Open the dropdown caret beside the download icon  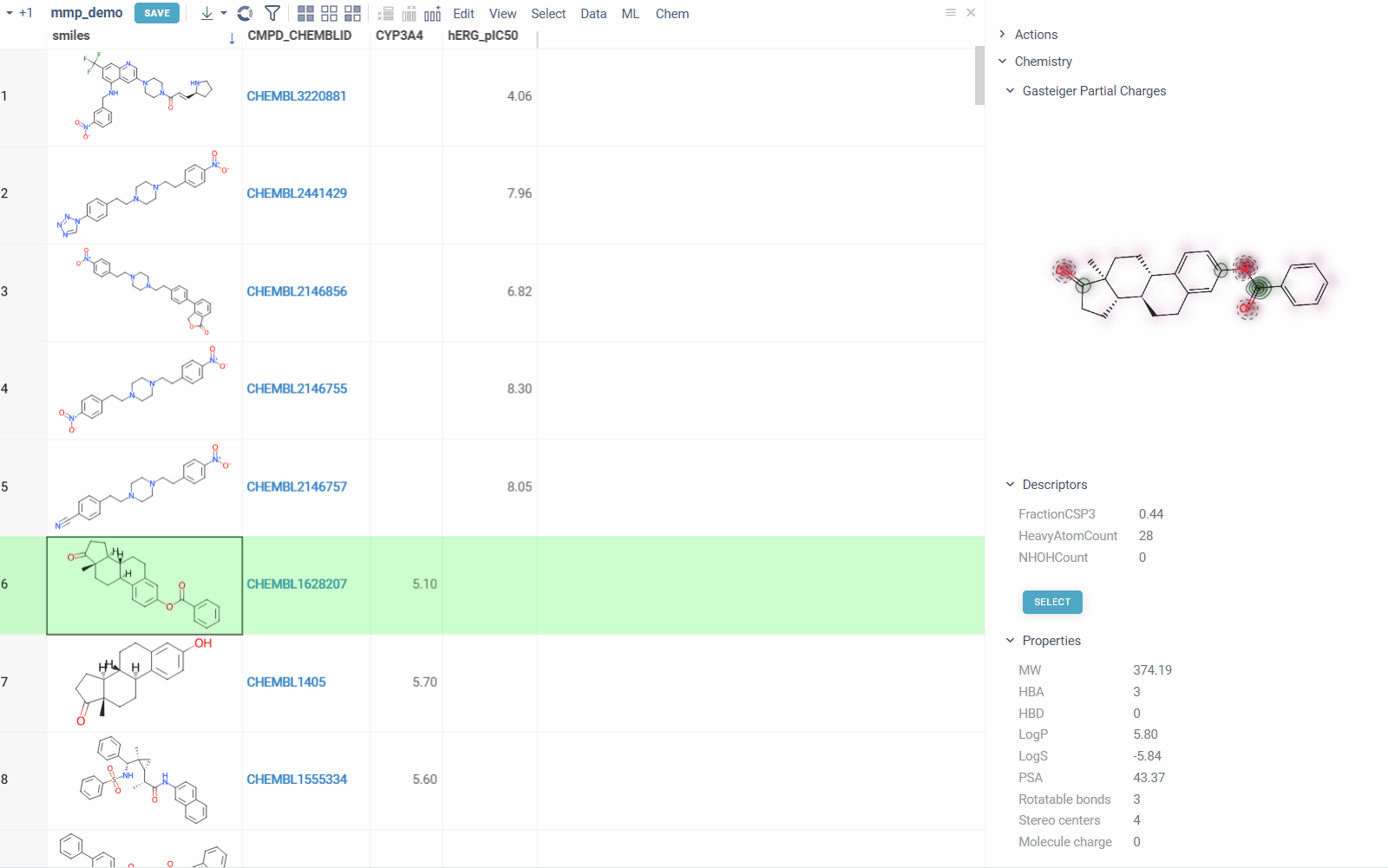[x=224, y=14]
